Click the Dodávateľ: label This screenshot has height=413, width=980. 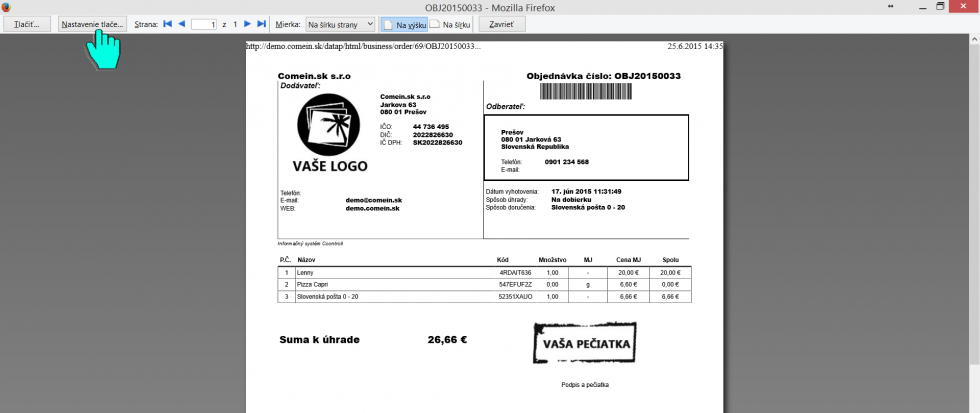point(301,84)
